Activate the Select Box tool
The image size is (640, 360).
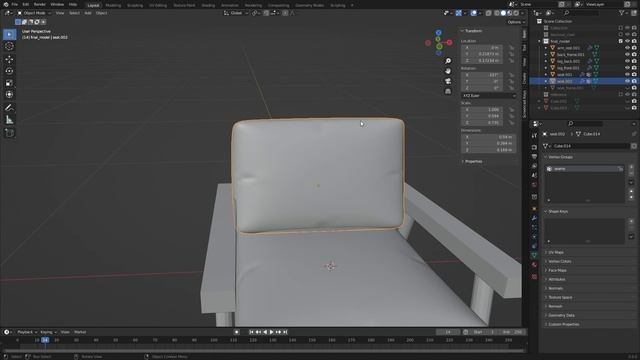coord(9,34)
